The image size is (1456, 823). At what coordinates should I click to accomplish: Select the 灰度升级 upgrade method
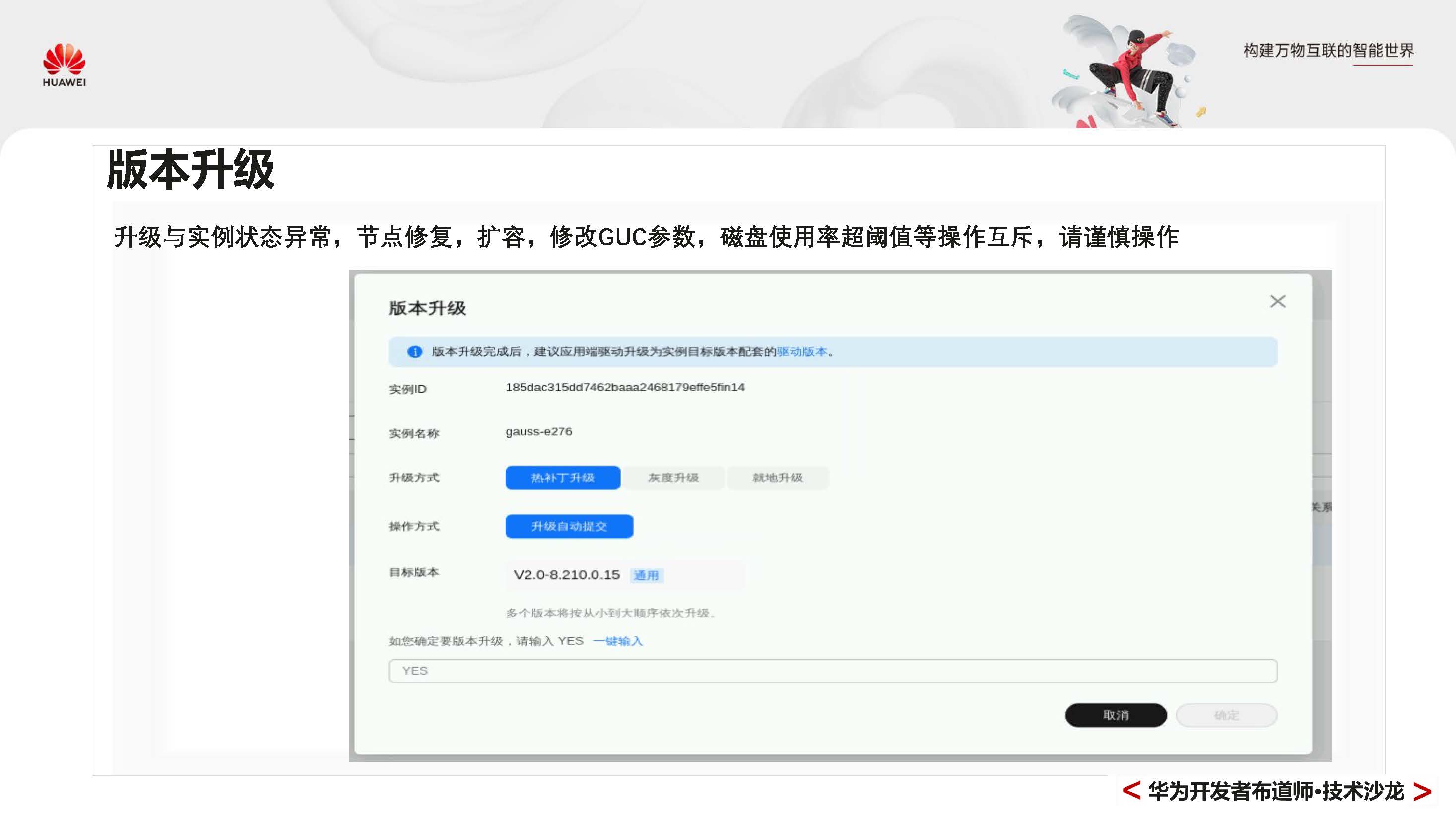pyautogui.click(x=673, y=478)
